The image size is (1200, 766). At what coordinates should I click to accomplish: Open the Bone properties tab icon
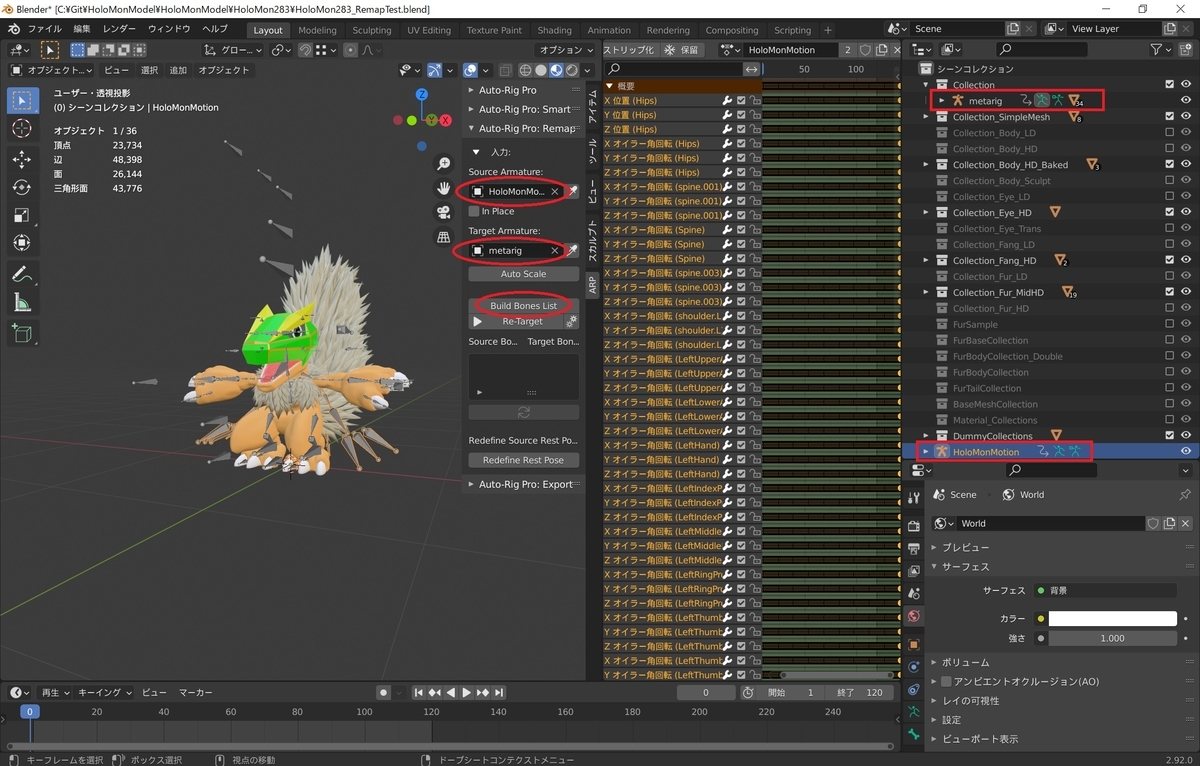(x=913, y=735)
